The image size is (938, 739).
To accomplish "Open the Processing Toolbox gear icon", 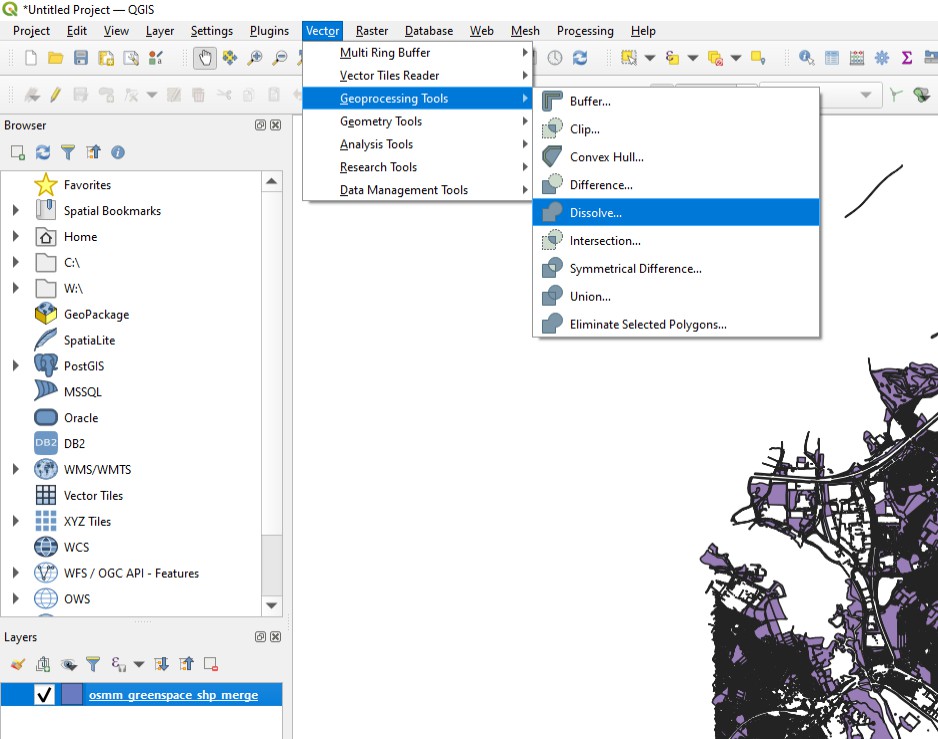I will [880, 58].
